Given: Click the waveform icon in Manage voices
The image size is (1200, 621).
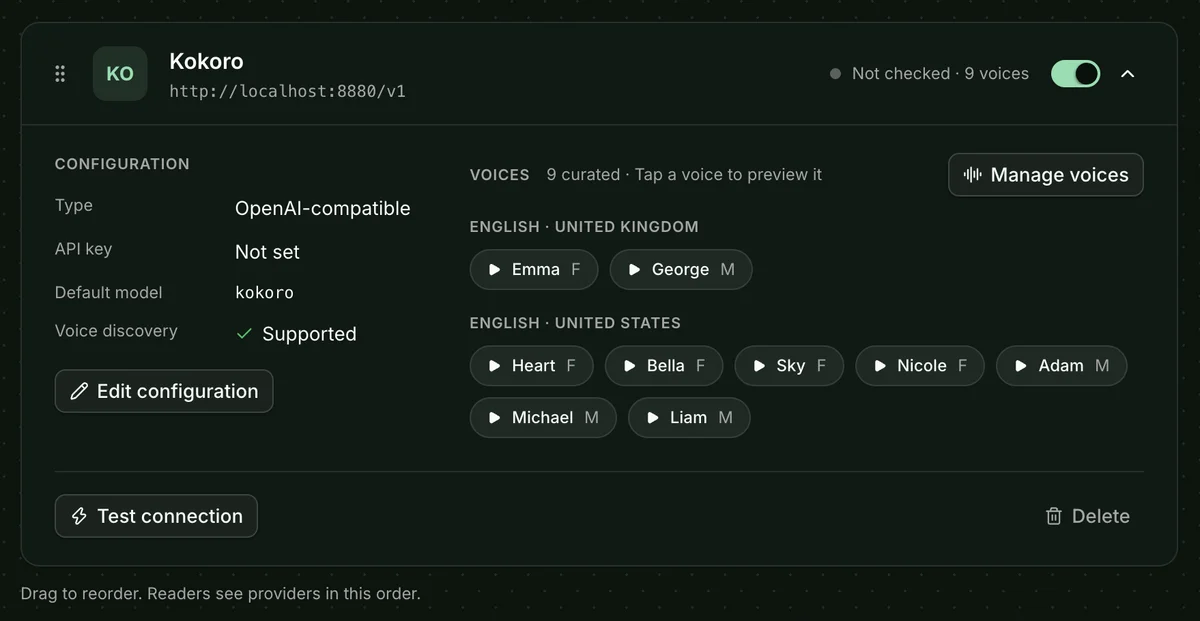Looking at the screenshot, I should tap(973, 175).
